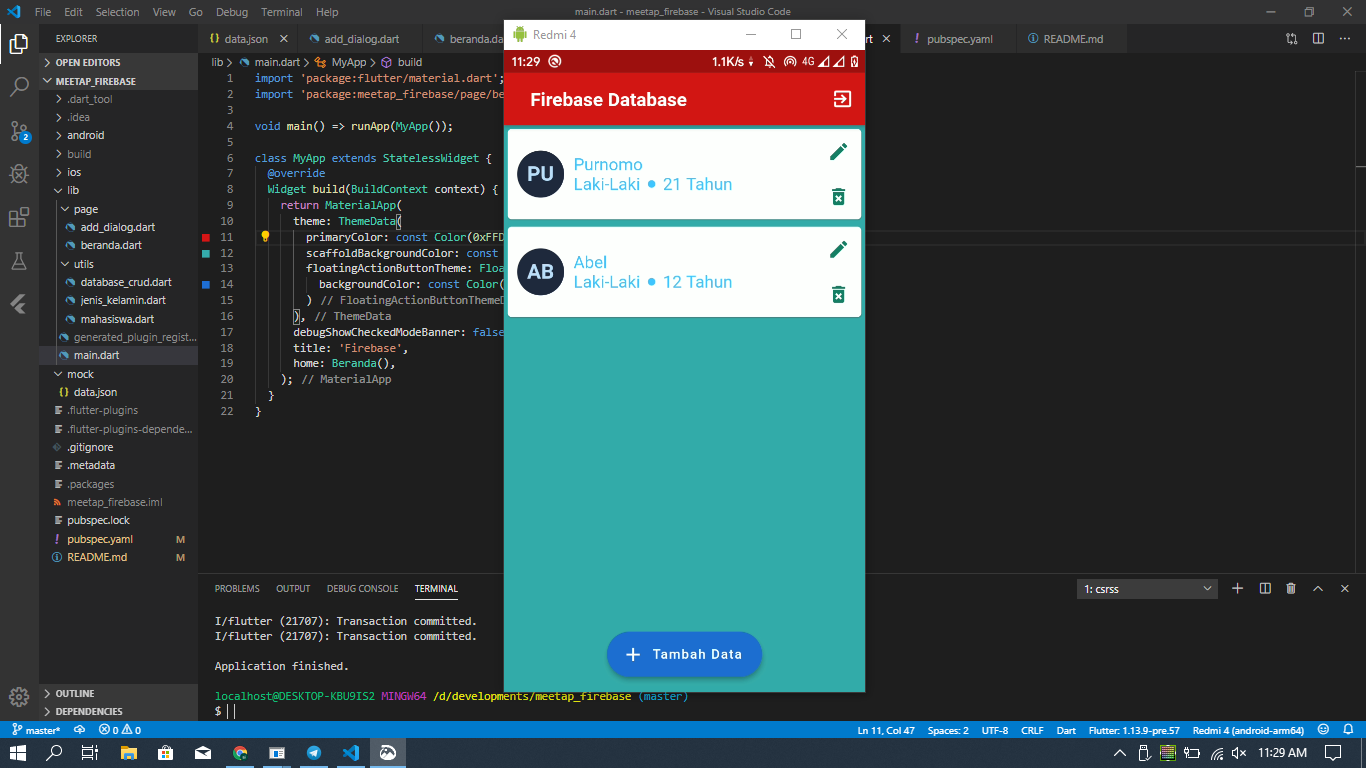Delete Abel entry with trash icon
Screen dimensions: 1366x768
coord(838,294)
